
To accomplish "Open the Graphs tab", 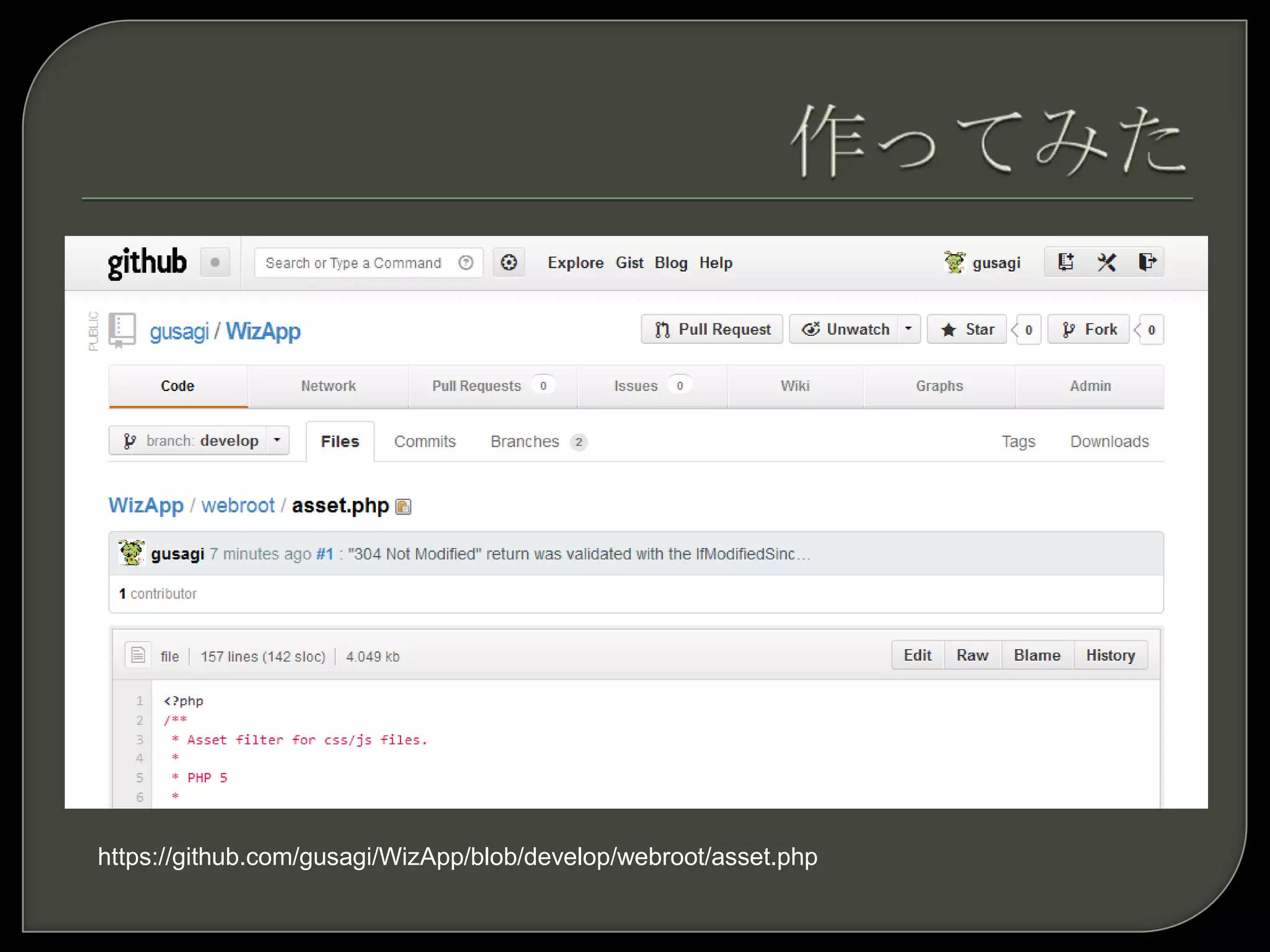I will click(x=939, y=386).
